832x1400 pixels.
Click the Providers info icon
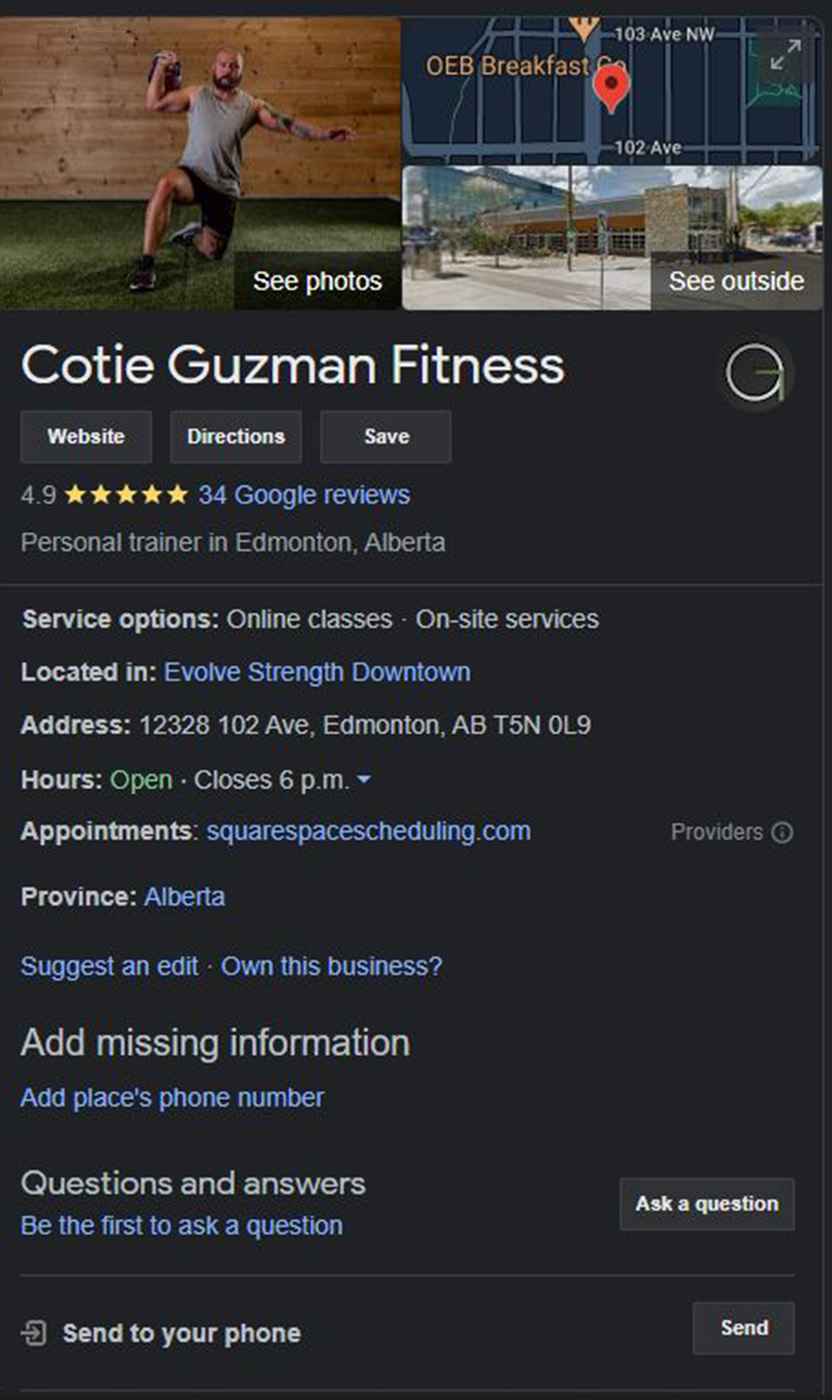click(785, 832)
